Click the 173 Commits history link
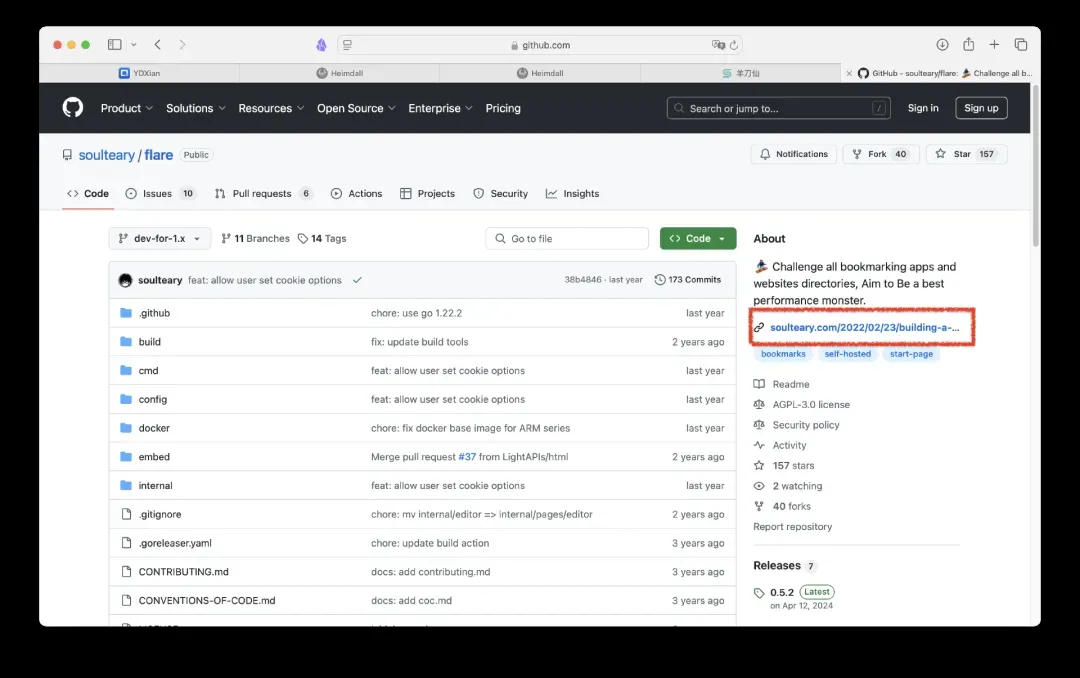Screen dimensions: 1080x678 coord(688,280)
